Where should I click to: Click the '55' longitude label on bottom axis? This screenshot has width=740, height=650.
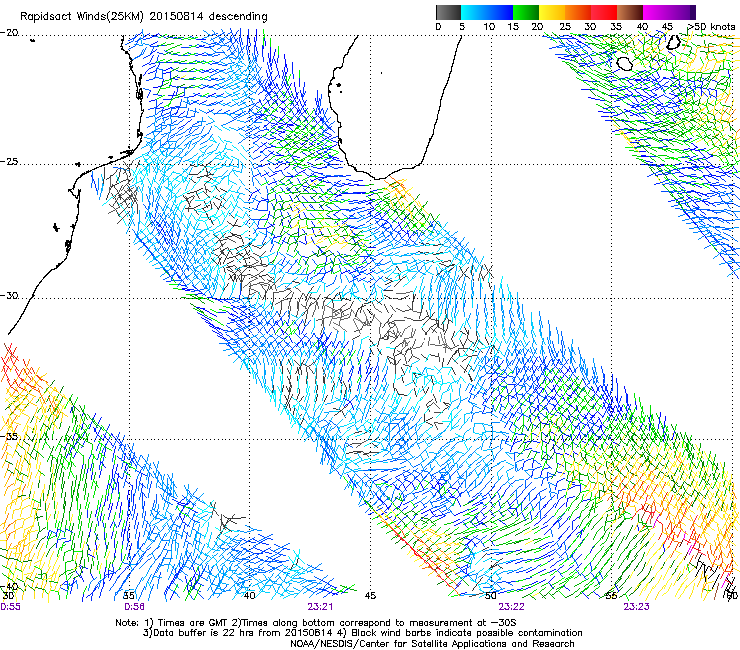pyautogui.click(x=611, y=596)
